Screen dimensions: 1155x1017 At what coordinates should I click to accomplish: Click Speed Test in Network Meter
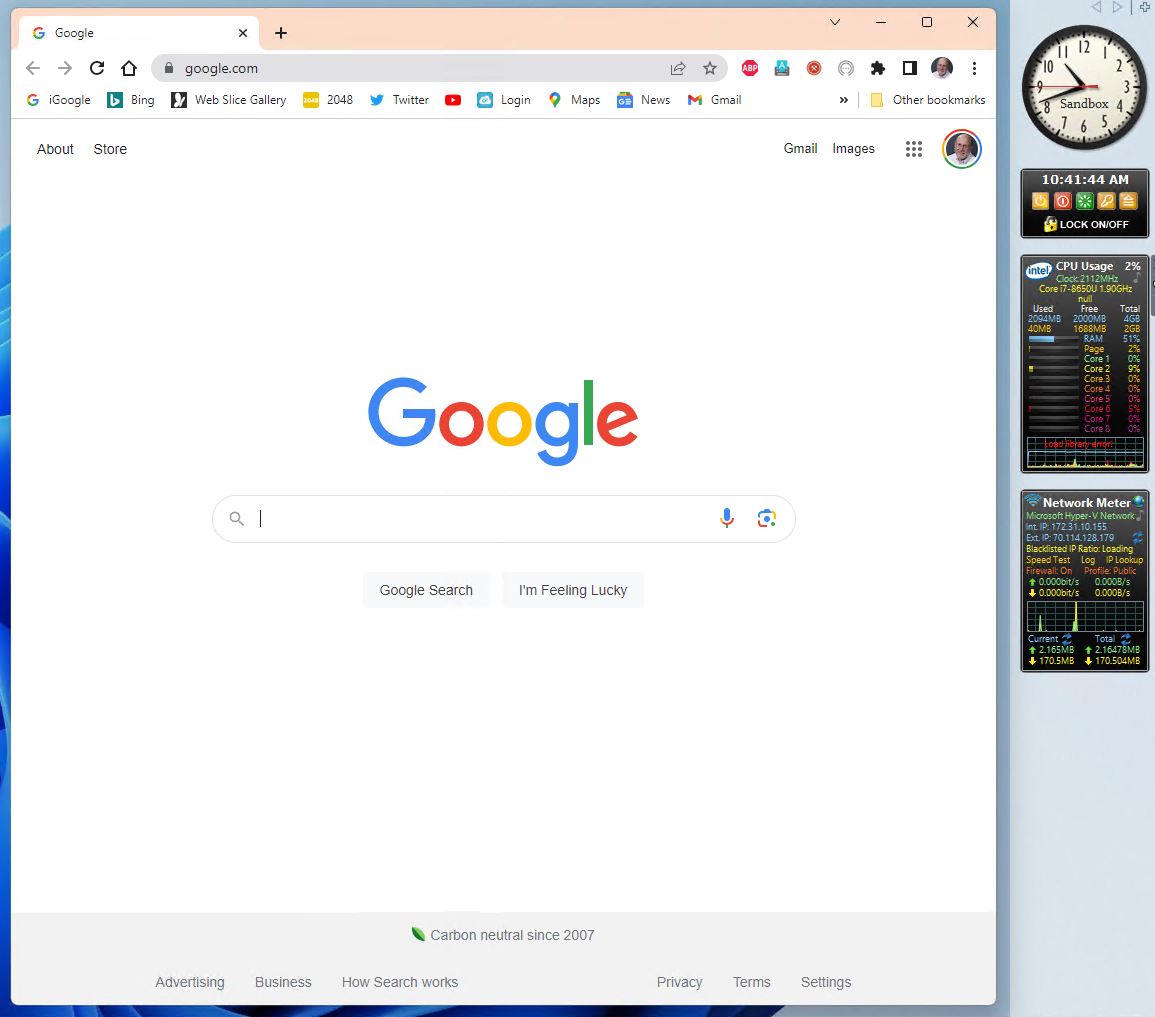1047,560
